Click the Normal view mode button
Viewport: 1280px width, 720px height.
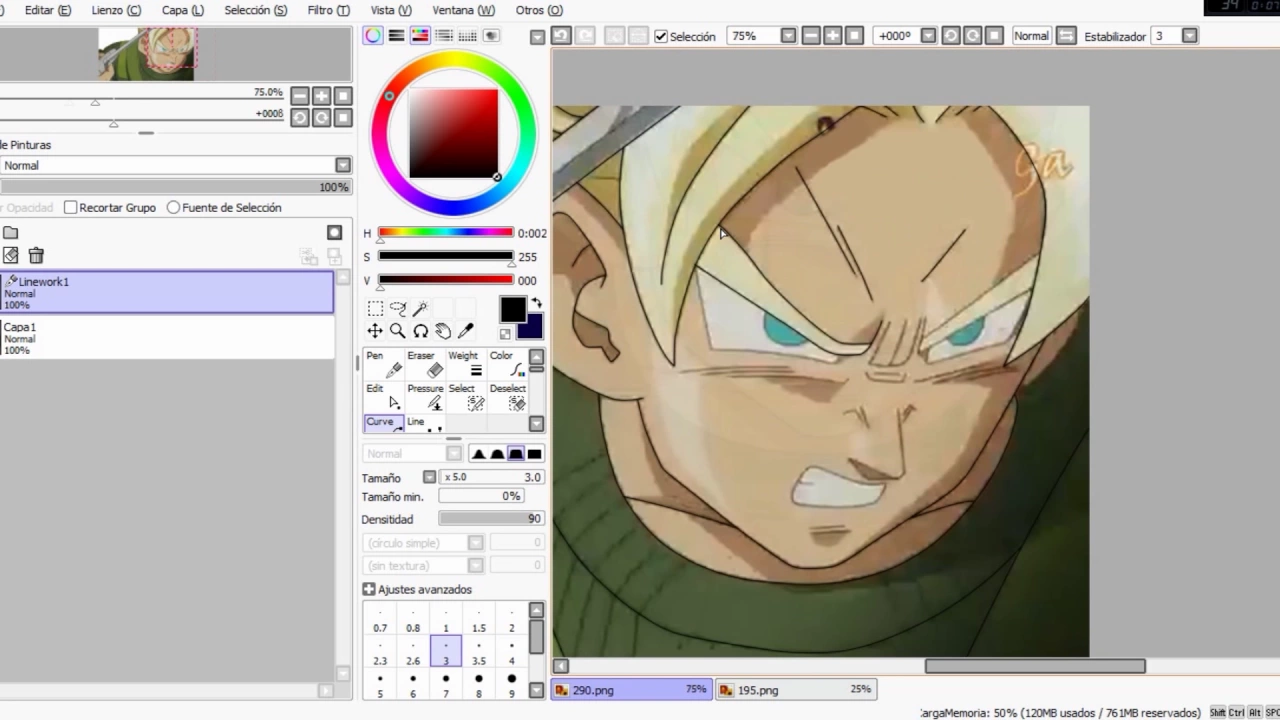click(1031, 36)
